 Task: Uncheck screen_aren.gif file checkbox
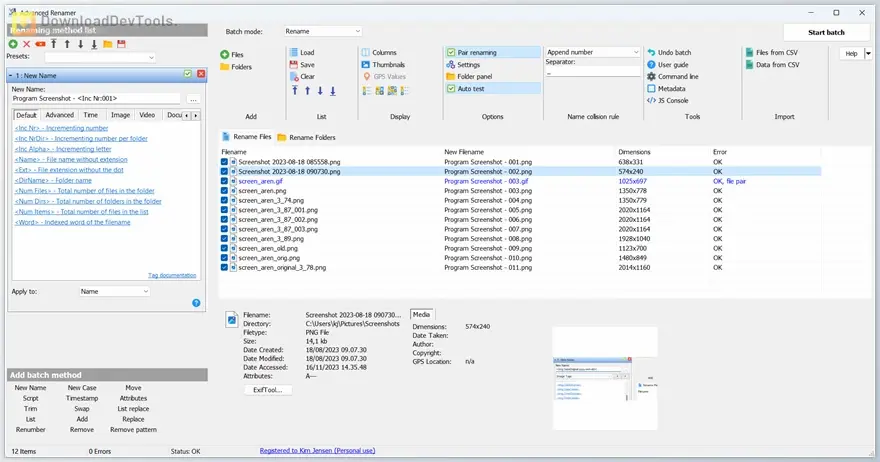tap(224, 181)
